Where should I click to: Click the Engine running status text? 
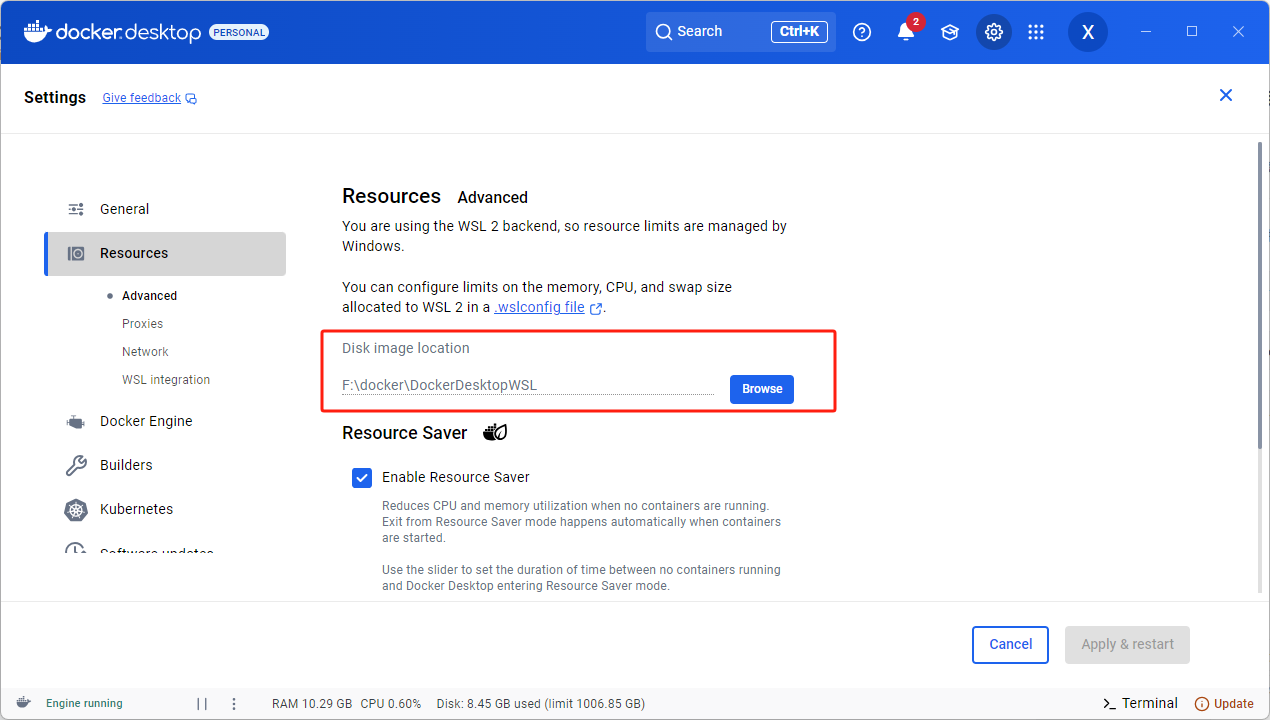(x=84, y=704)
